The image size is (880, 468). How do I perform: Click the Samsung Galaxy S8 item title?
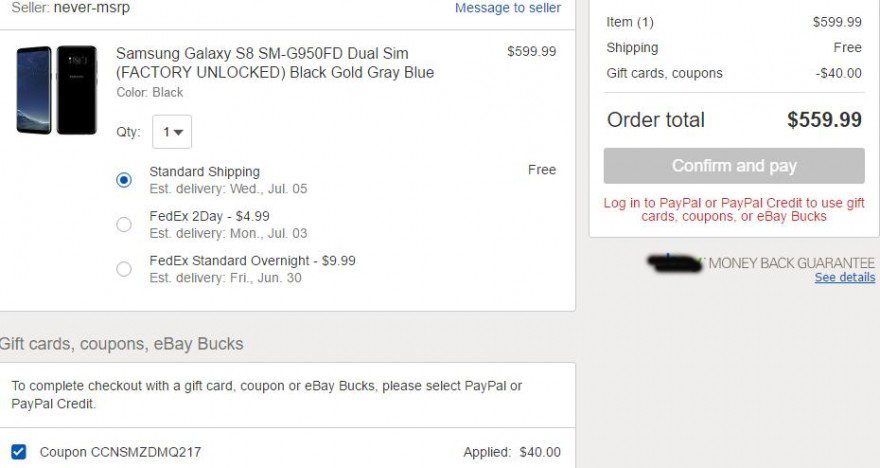click(275, 62)
